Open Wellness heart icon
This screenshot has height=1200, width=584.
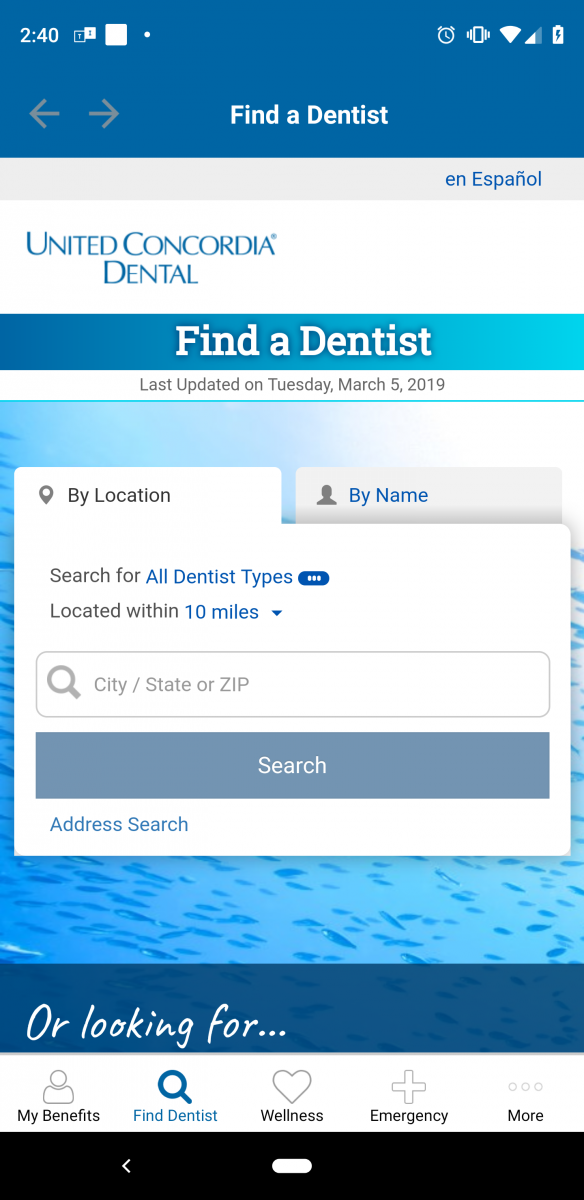tap(292, 1087)
